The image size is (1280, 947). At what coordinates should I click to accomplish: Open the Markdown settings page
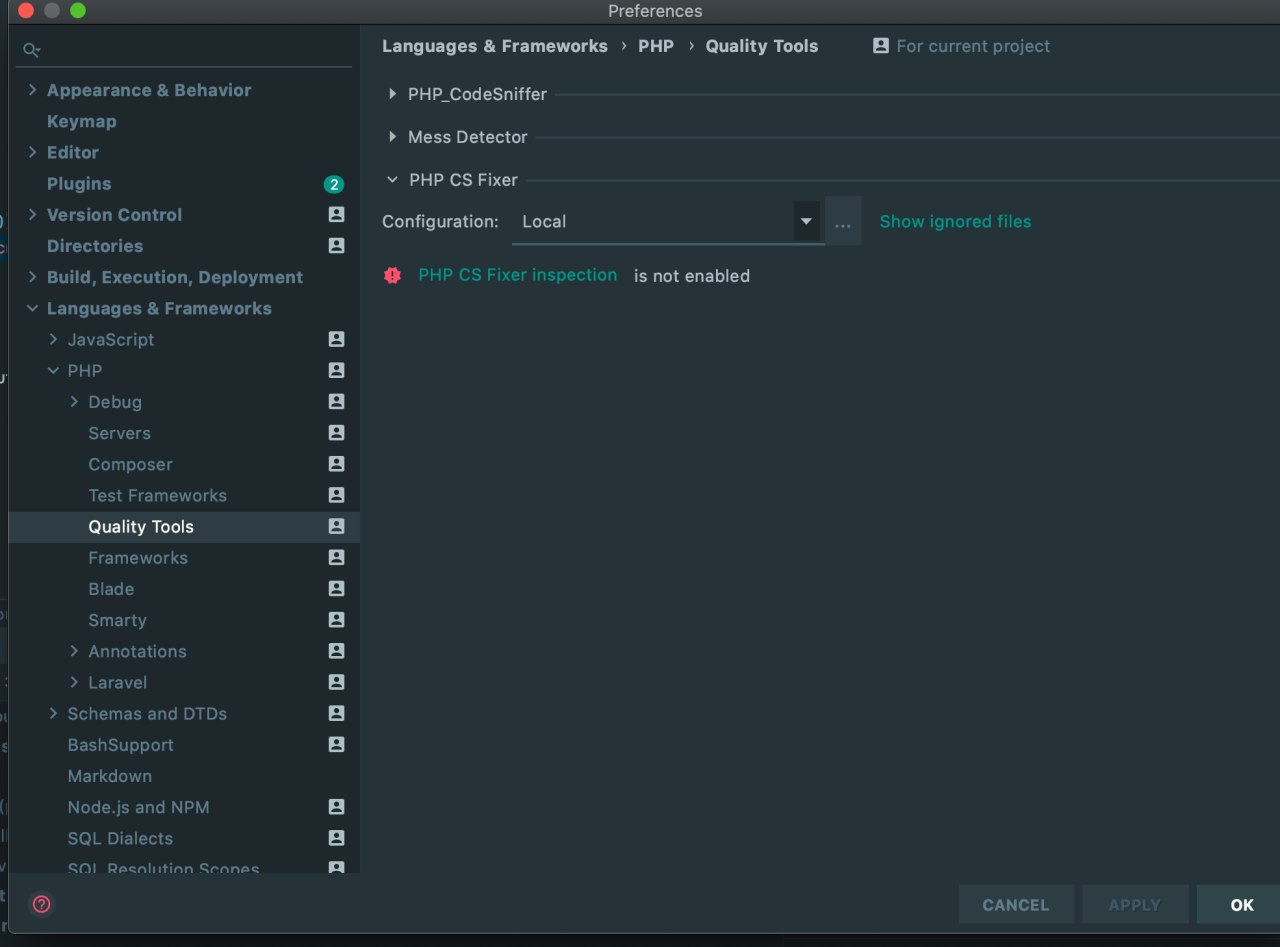pyautogui.click(x=110, y=776)
